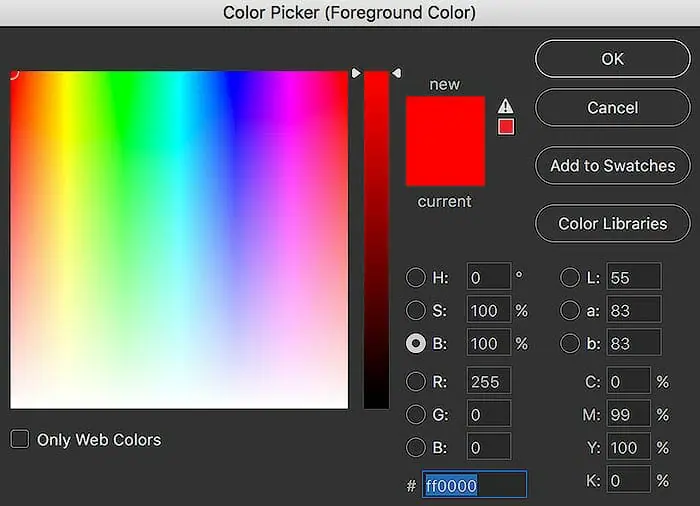Click the M magenta field showing 99
This screenshot has width=700, height=506.
(x=629, y=414)
